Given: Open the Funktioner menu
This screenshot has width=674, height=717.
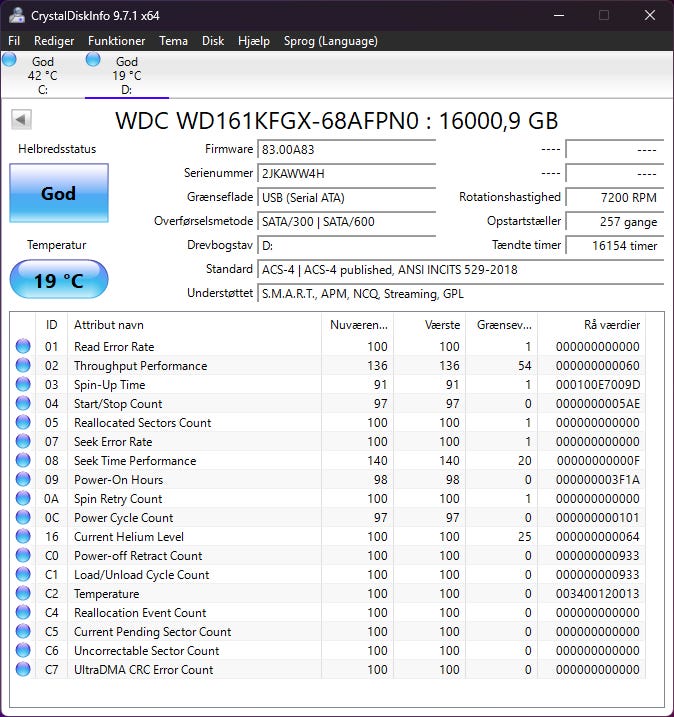Looking at the screenshot, I should point(116,41).
